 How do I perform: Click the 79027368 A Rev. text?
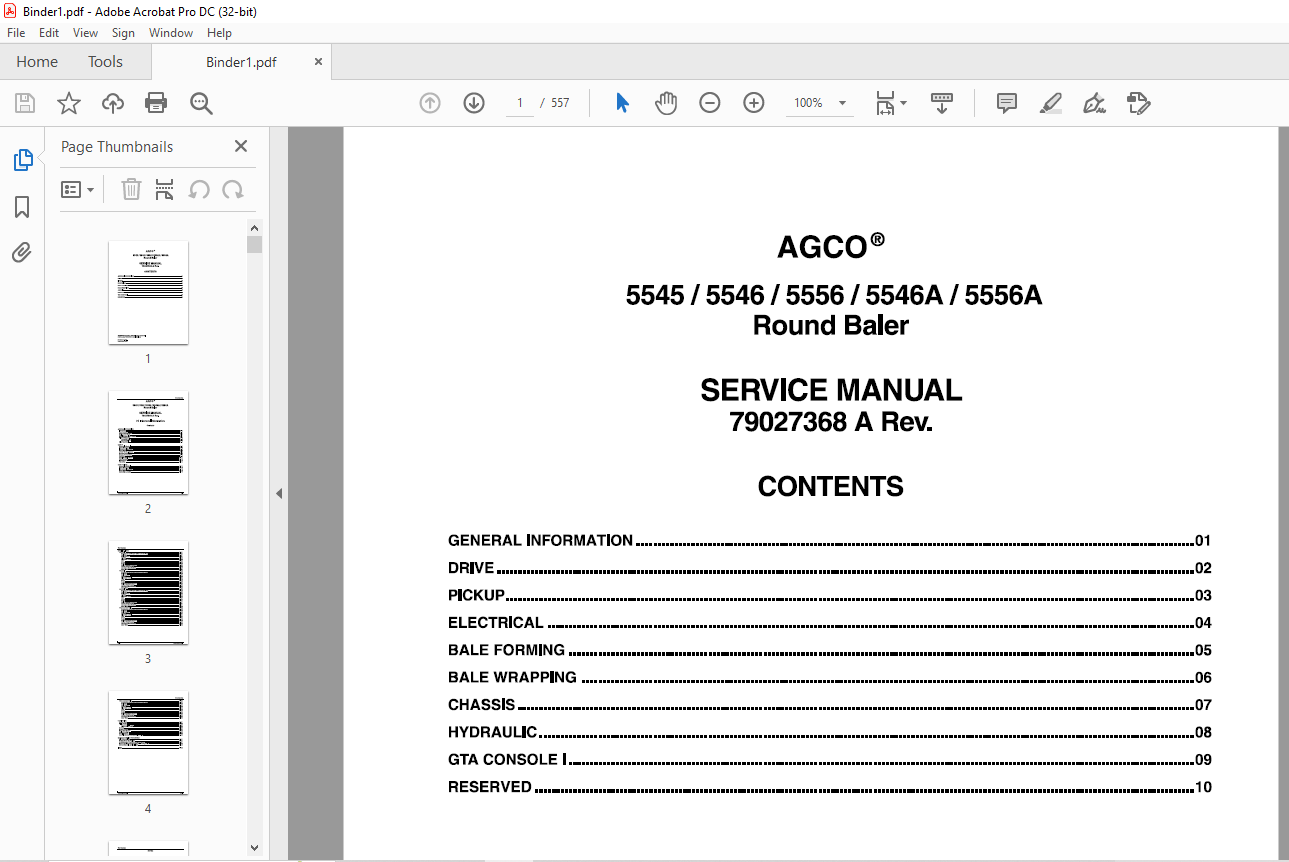[x=831, y=422]
